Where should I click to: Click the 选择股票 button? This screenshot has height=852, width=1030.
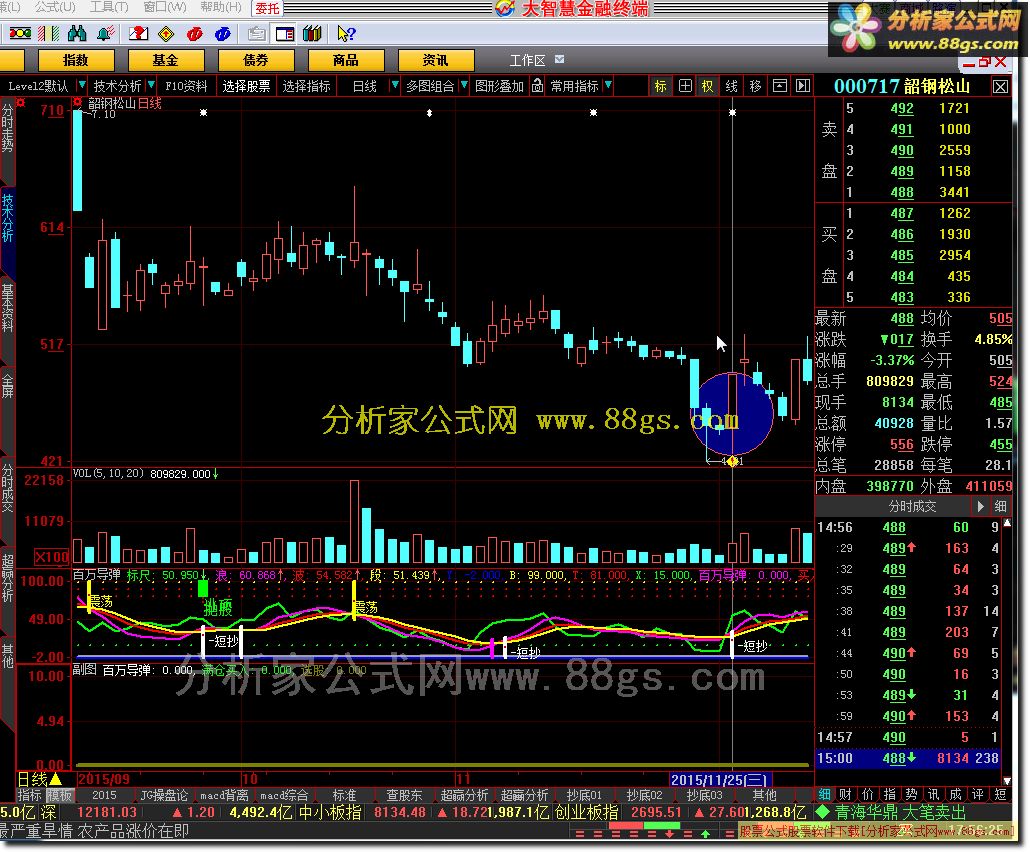(246, 86)
